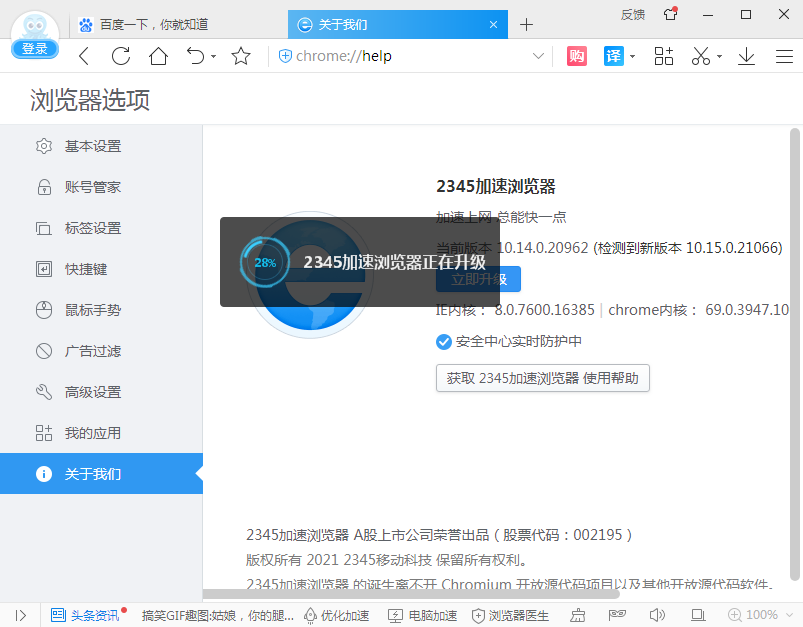Open the red shopping 购 icon
803x627 pixels.
coord(577,56)
